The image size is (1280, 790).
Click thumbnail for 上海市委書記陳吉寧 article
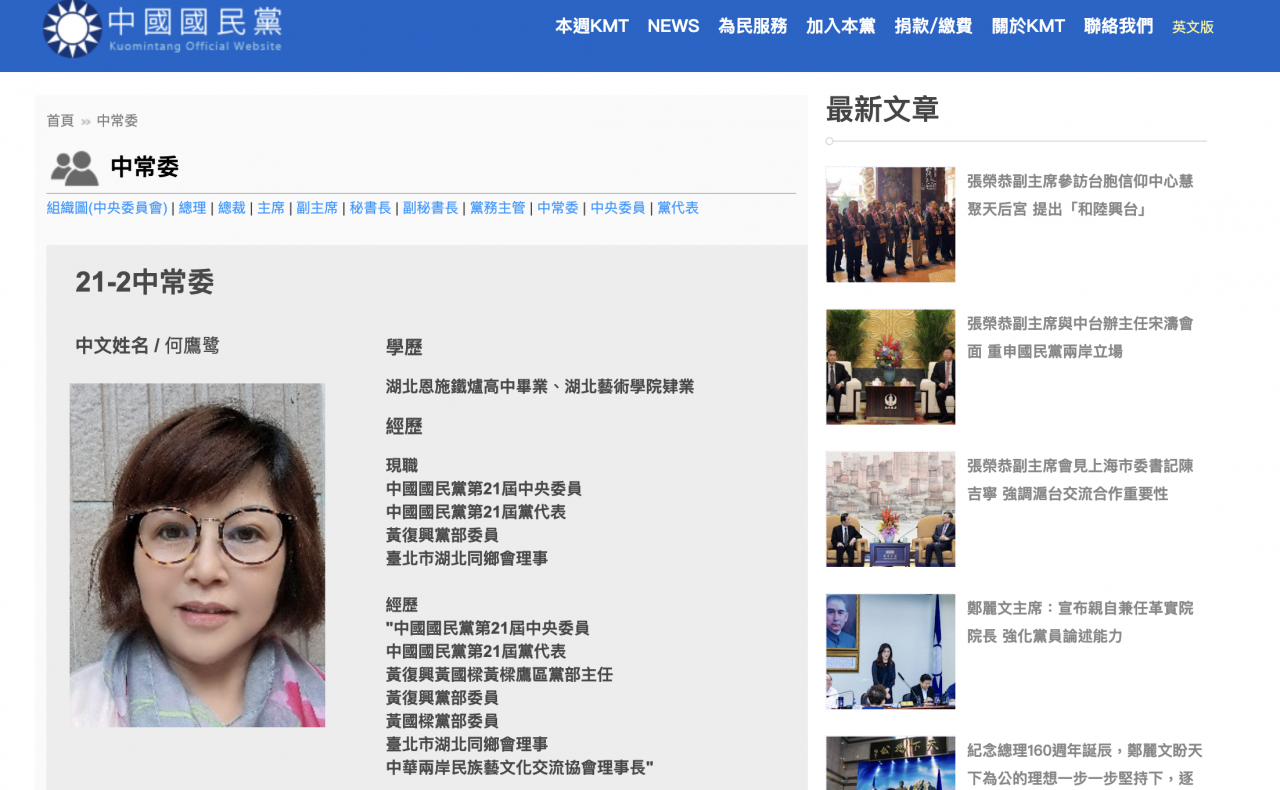click(x=890, y=509)
